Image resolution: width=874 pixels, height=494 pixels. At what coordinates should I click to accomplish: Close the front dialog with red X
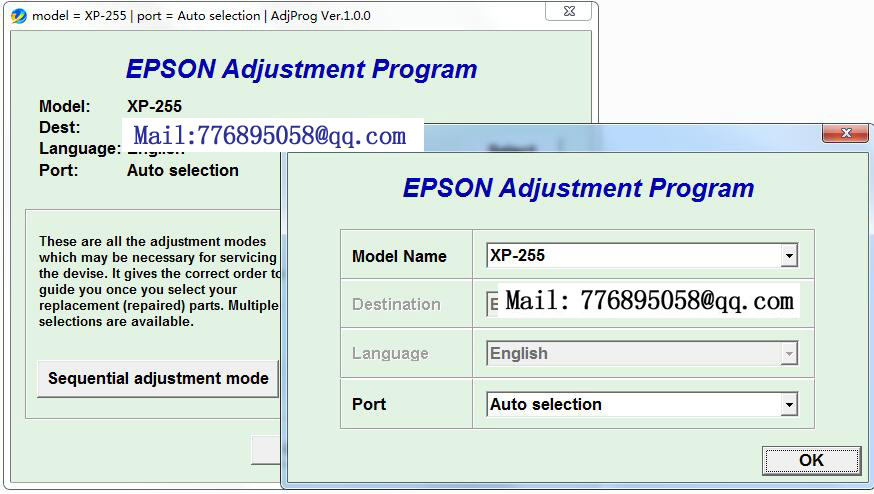[x=845, y=133]
